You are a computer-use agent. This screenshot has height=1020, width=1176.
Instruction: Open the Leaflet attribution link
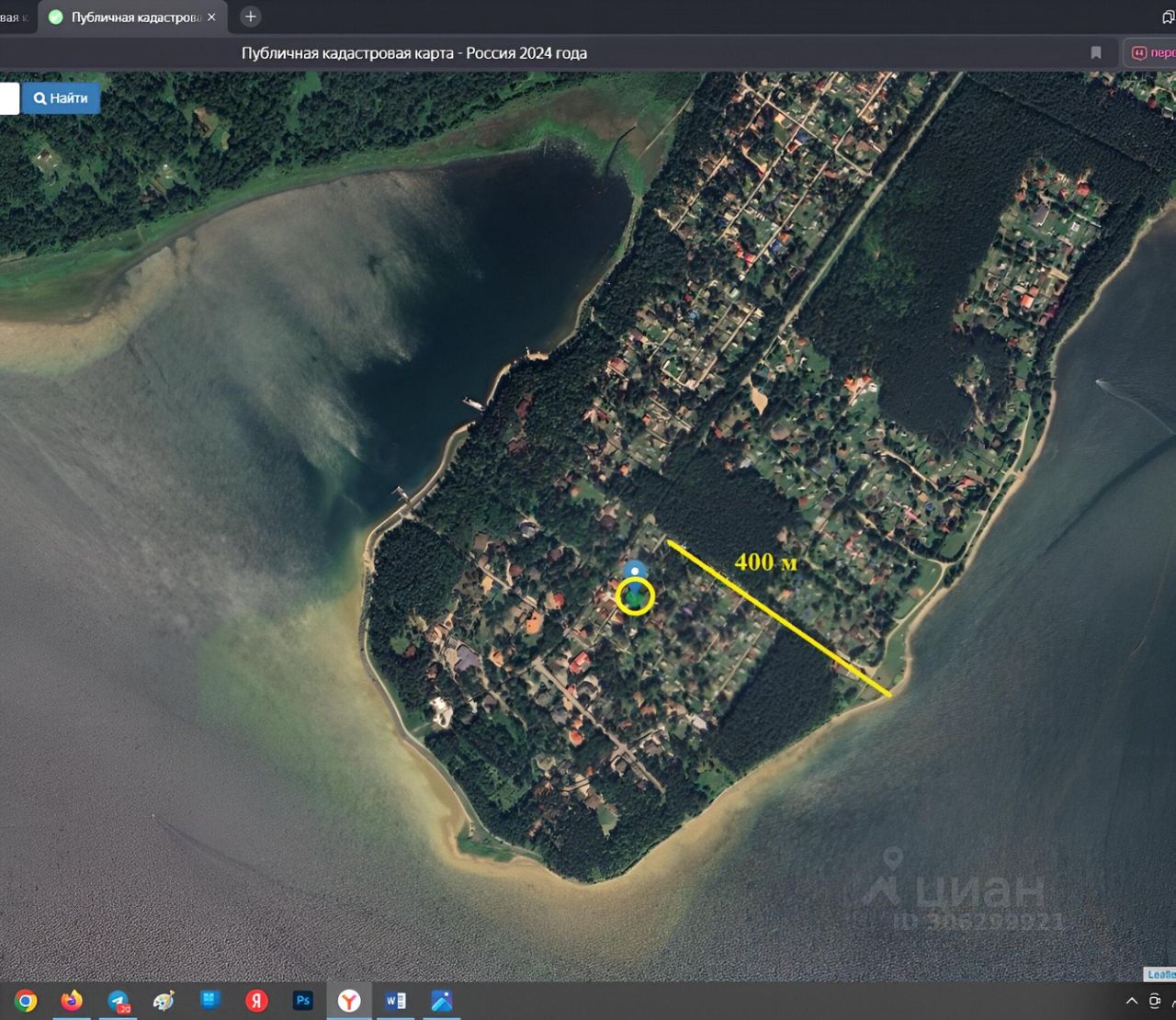(x=1160, y=974)
